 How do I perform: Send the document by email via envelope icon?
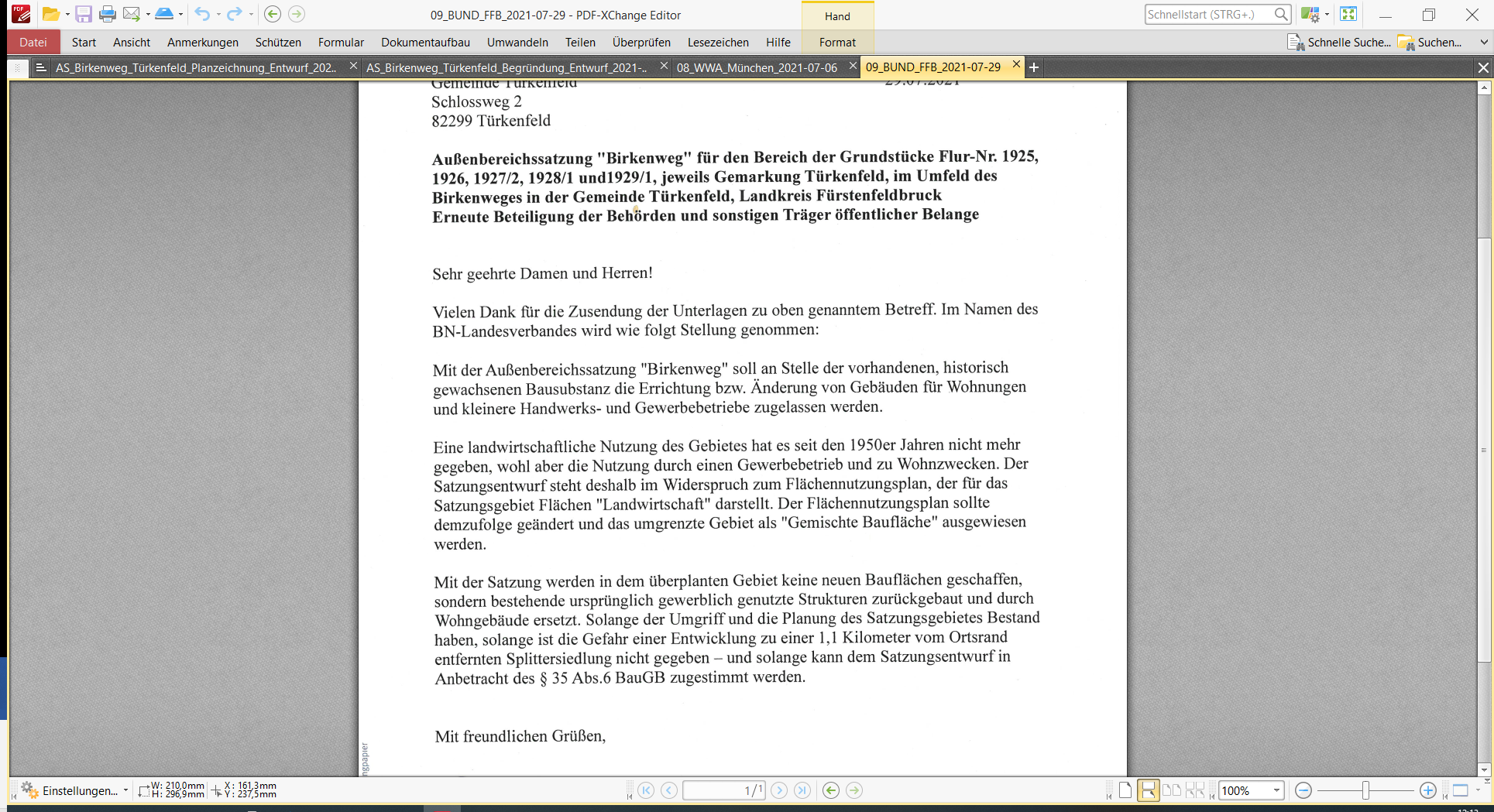[132, 14]
